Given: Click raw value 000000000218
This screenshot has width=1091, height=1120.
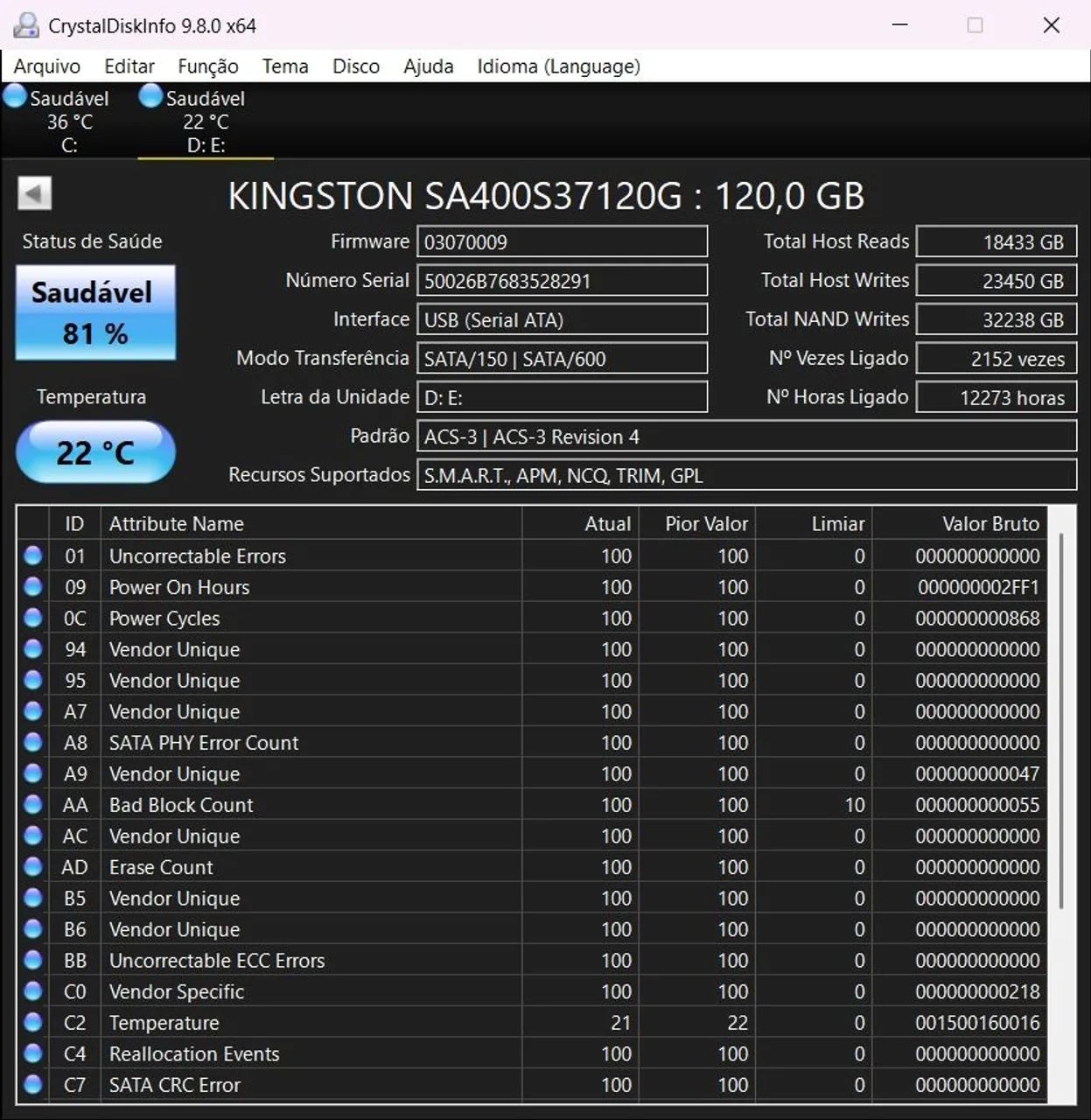Looking at the screenshot, I should point(977,991).
